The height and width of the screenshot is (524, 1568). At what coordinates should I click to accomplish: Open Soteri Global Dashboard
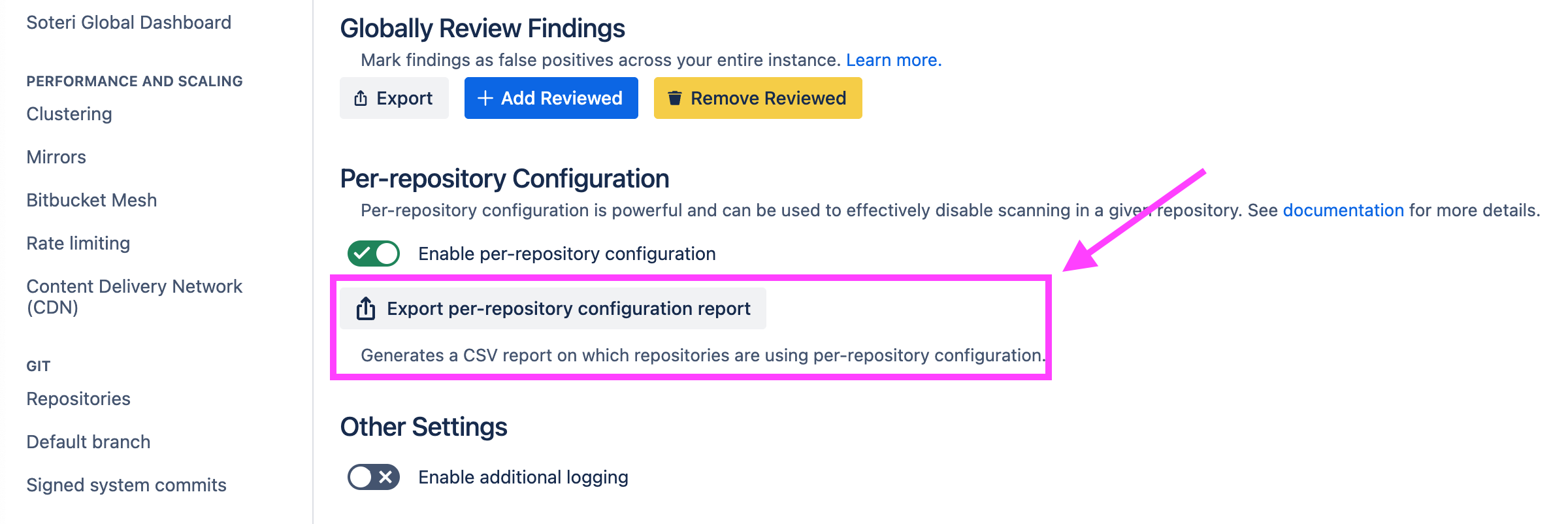click(129, 22)
